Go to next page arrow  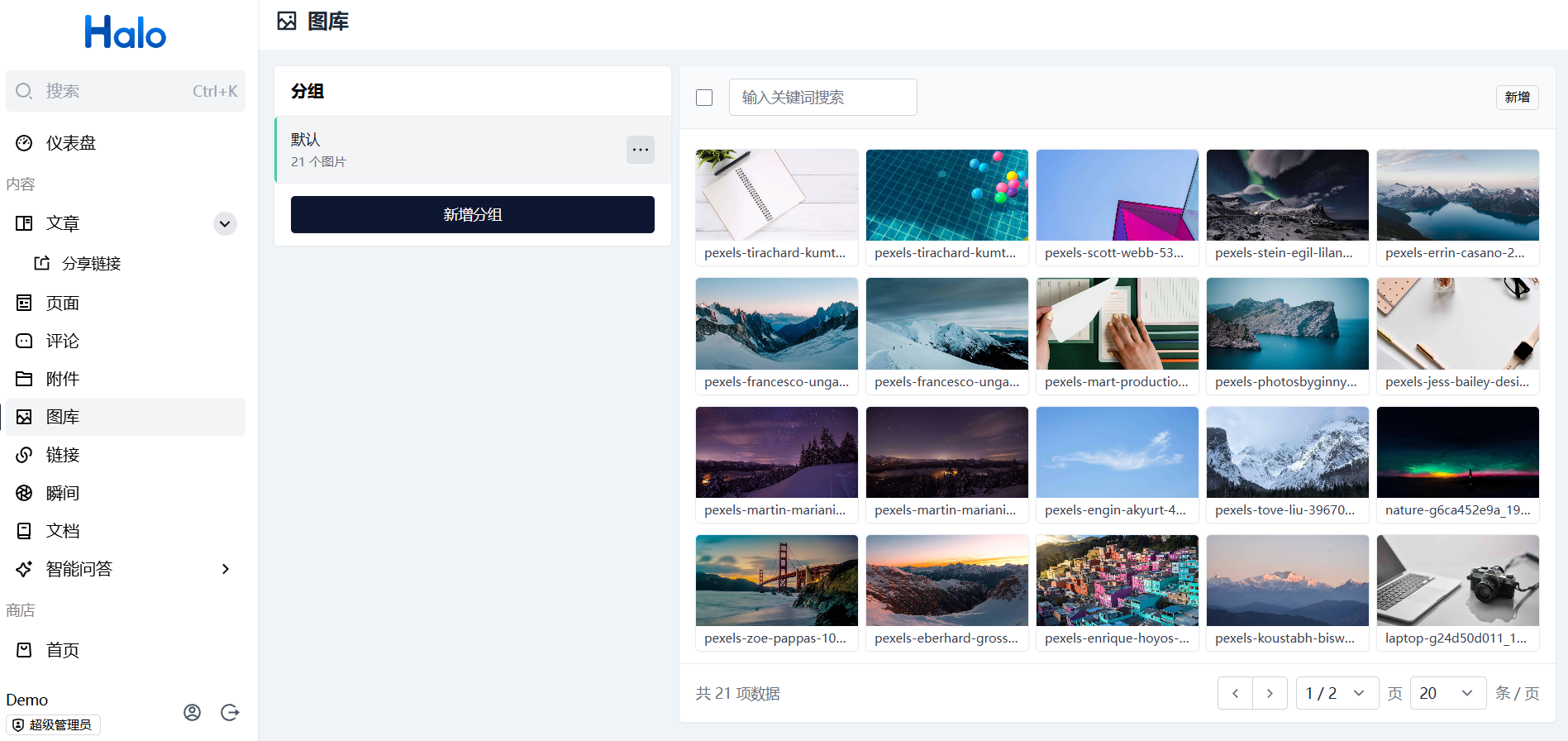[1270, 693]
